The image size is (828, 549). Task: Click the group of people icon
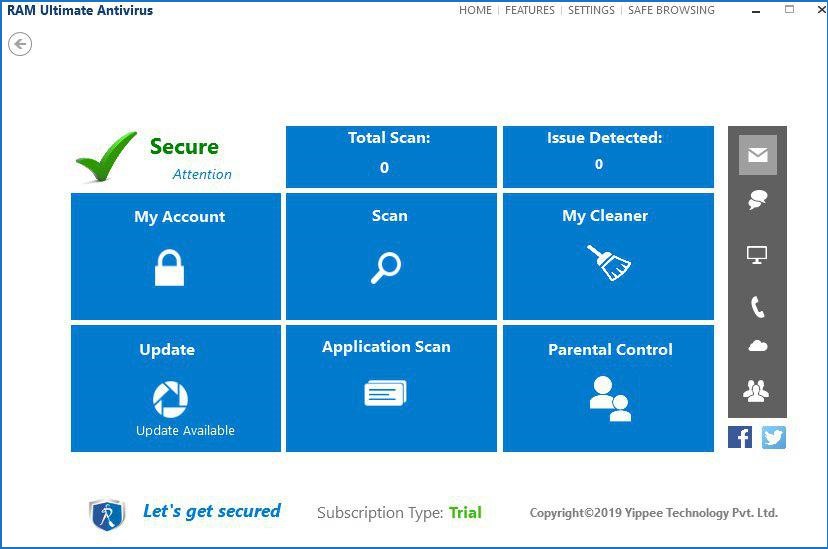click(756, 391)
